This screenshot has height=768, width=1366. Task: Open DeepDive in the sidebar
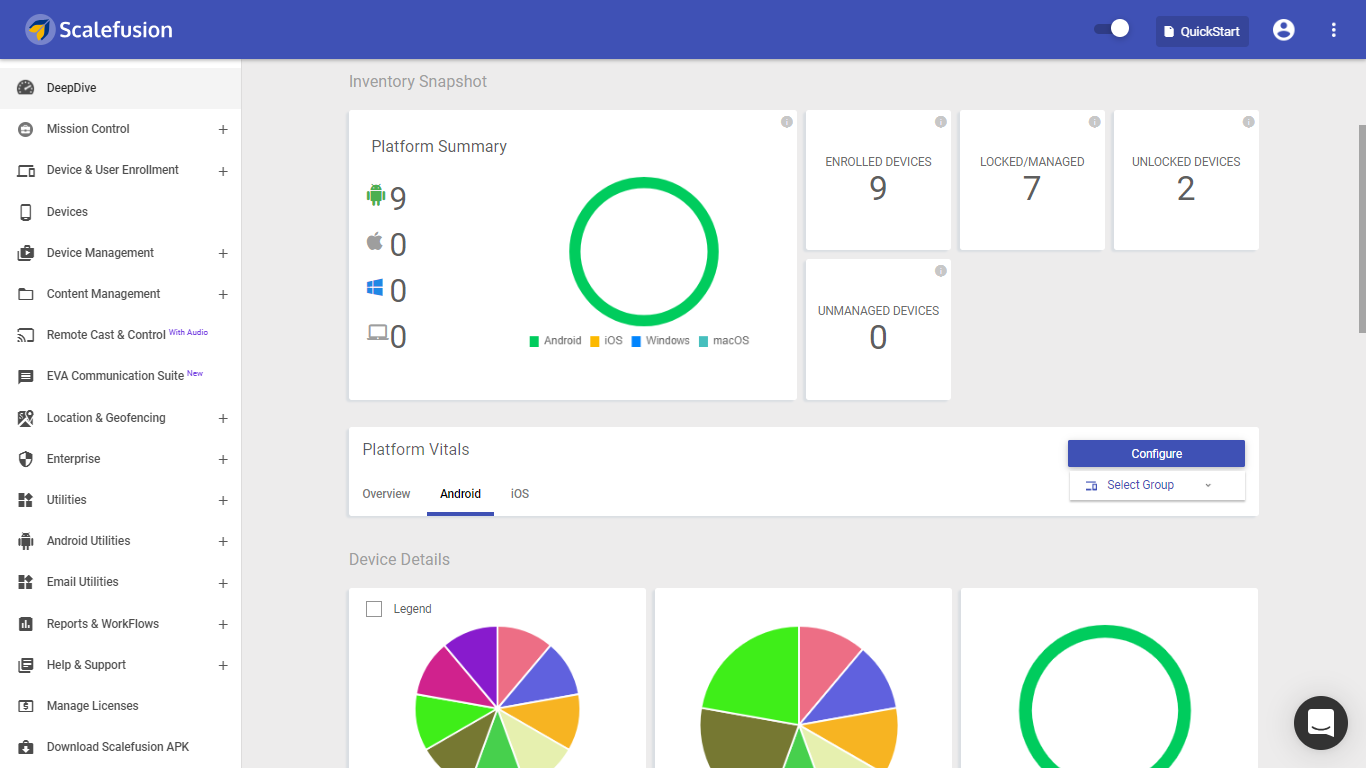[120, 88]
